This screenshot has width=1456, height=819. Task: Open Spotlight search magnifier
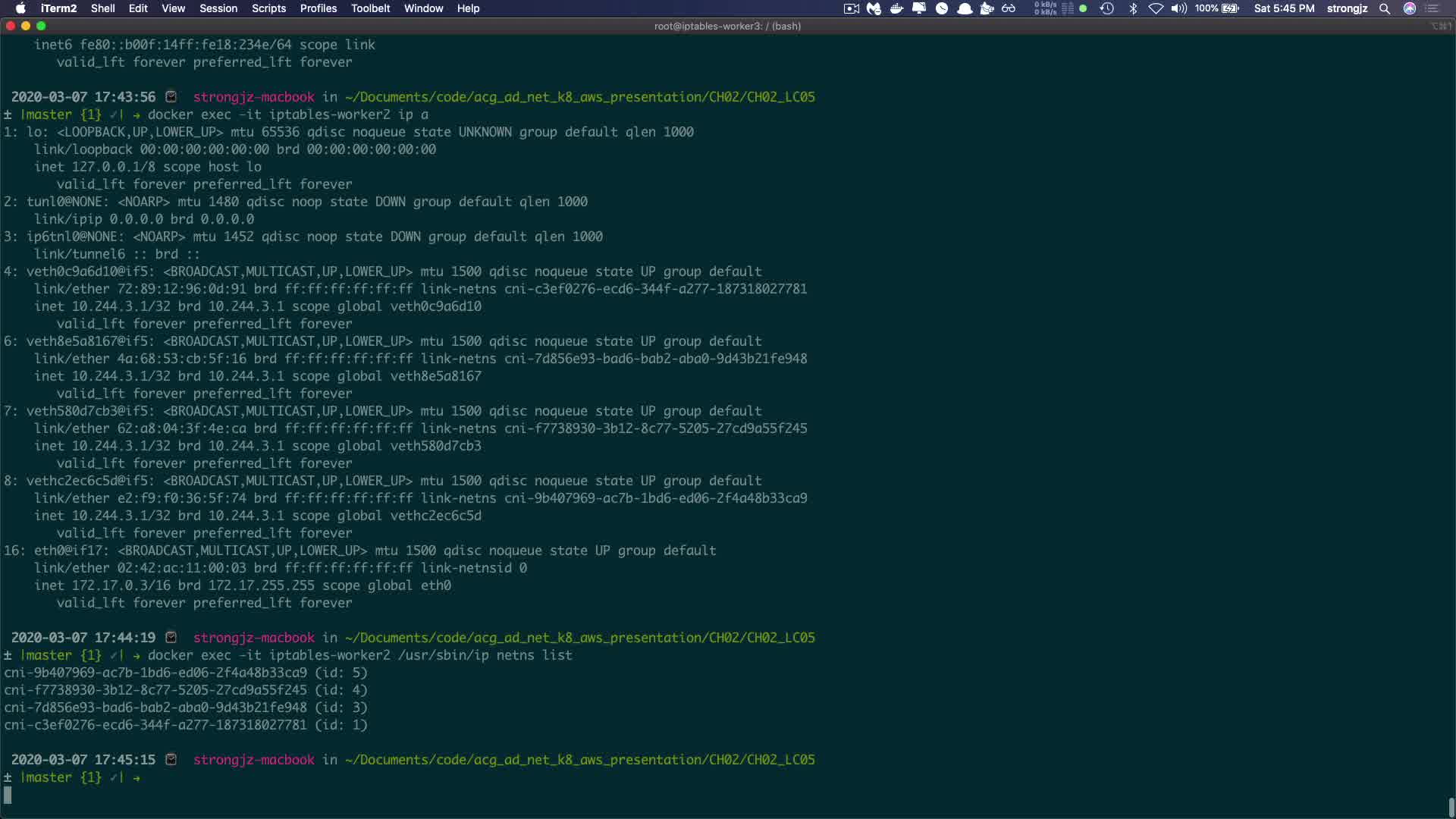[x=1385, y=8]
